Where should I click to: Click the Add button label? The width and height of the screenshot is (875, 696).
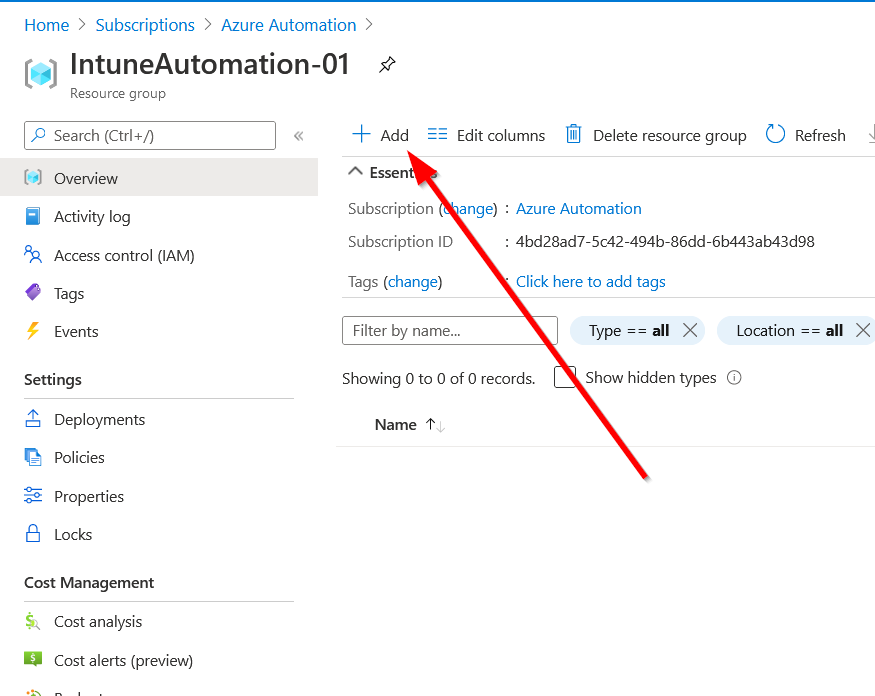tap(395, 136)
